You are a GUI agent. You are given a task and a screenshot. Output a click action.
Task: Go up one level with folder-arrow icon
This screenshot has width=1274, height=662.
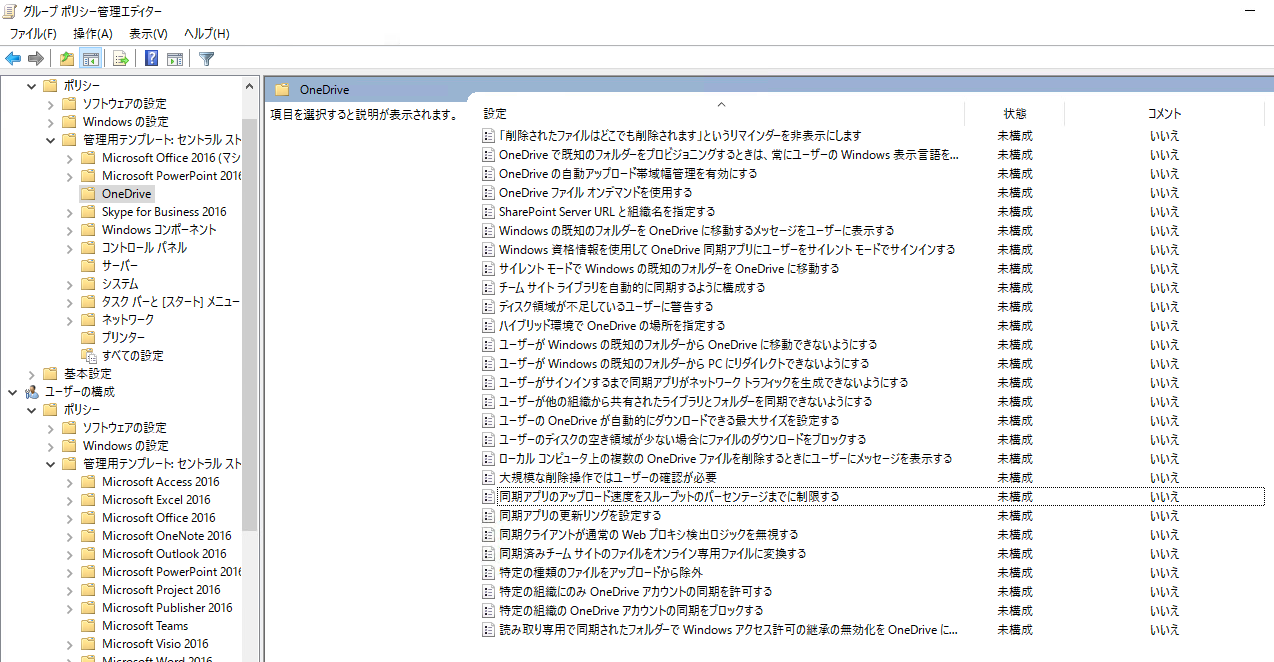point(66,58)
